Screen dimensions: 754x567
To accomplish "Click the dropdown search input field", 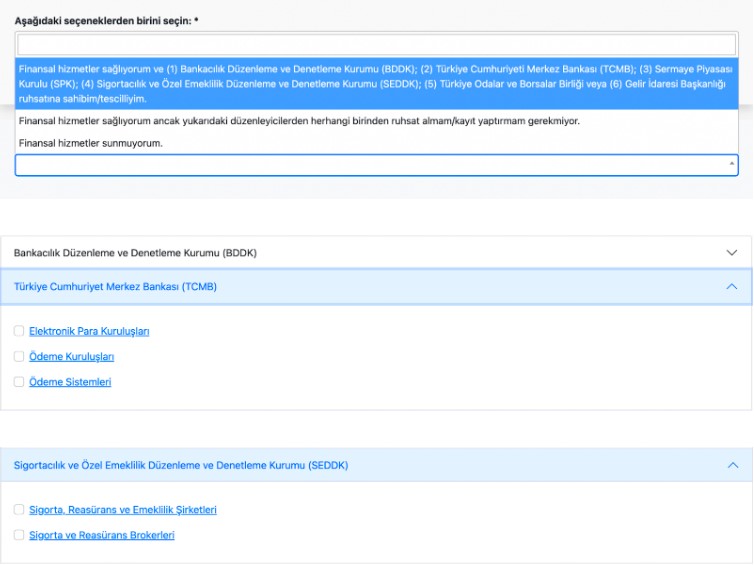I will click(376, 45).
